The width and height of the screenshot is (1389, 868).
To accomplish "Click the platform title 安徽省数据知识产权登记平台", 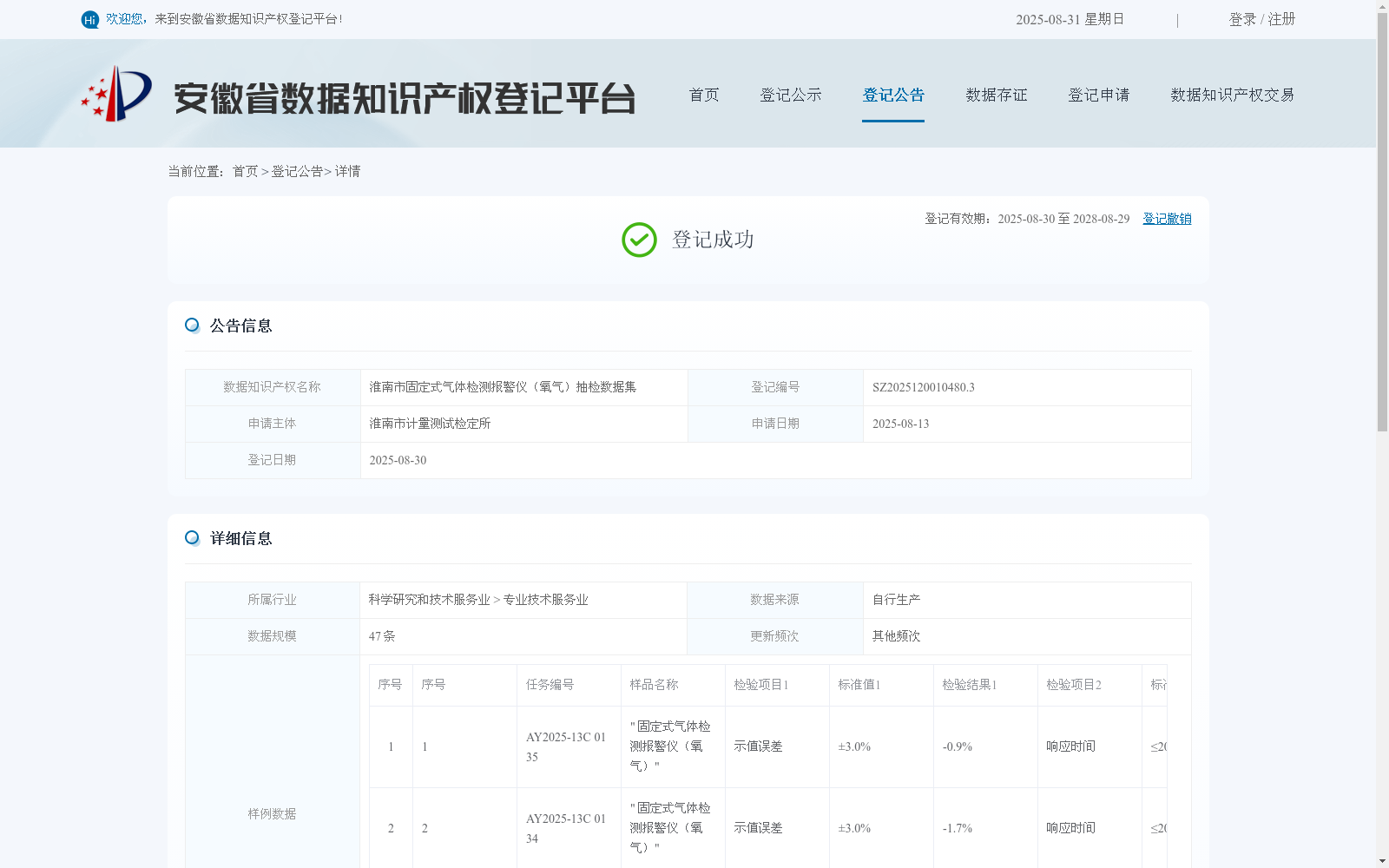I will (x=405, y=98).
